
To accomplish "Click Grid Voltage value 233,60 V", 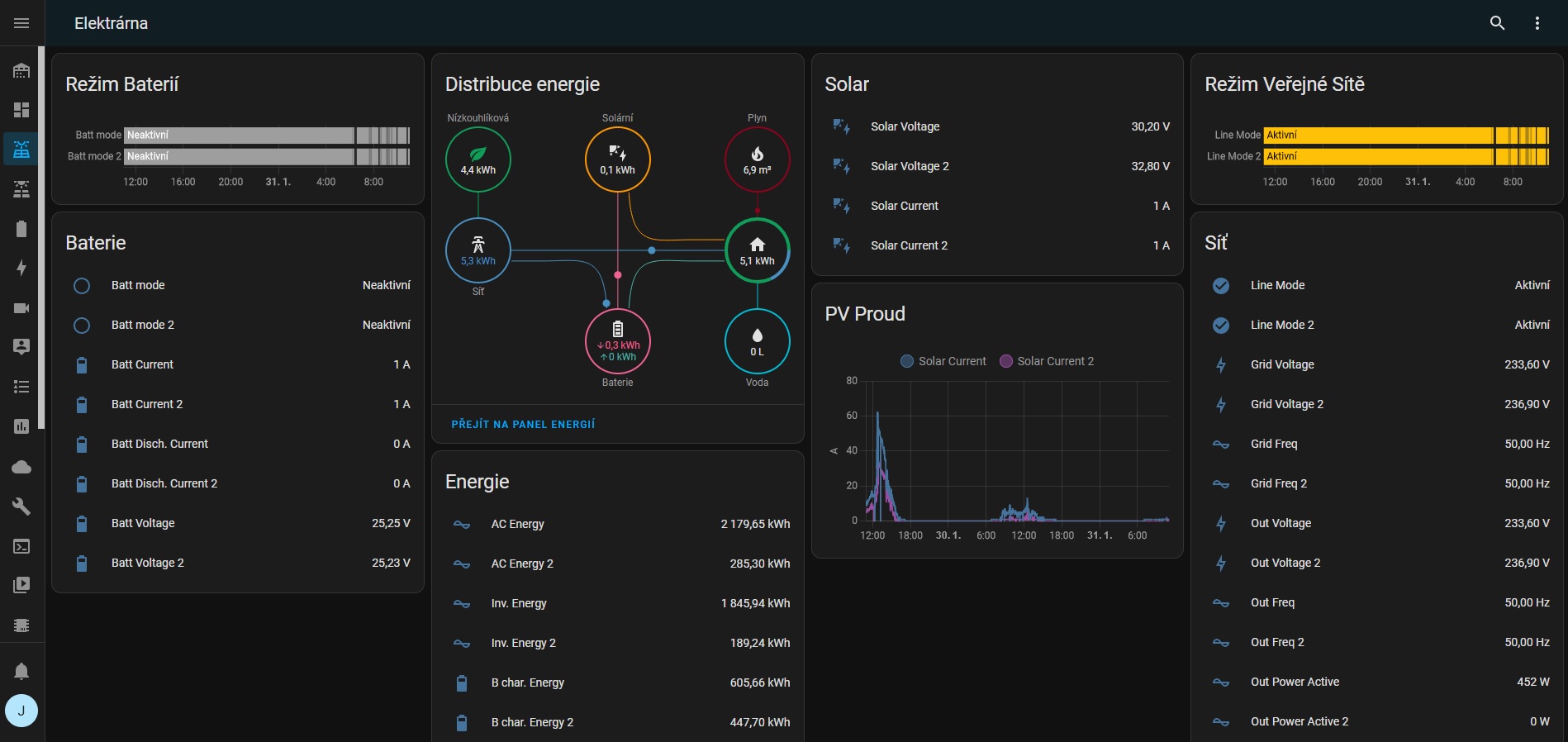I will (x=1527, y=364).
